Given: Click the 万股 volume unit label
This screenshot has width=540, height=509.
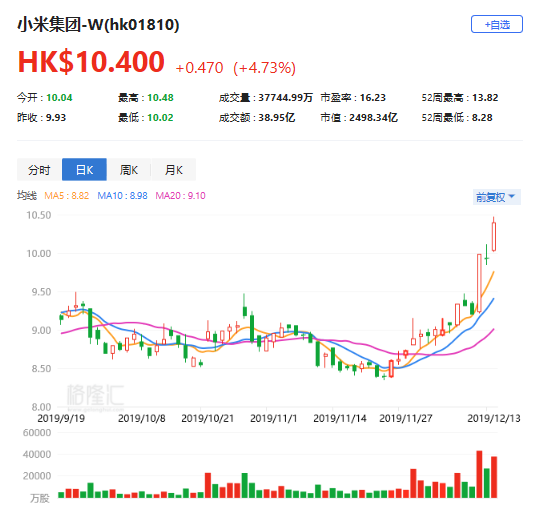Looking at the screenshot, I should (x=40, y=498).
